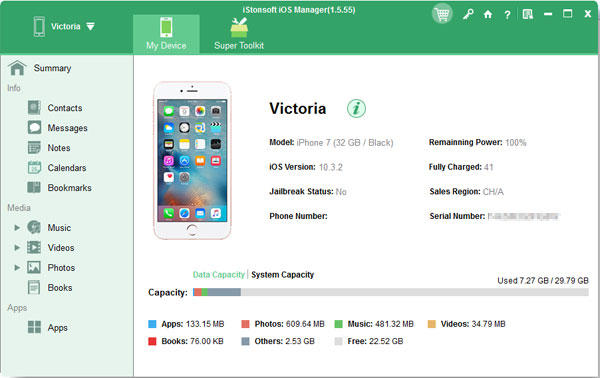Click the iPhone preview image
Viewport: 600px width, 378px height.
coord(192,160)
